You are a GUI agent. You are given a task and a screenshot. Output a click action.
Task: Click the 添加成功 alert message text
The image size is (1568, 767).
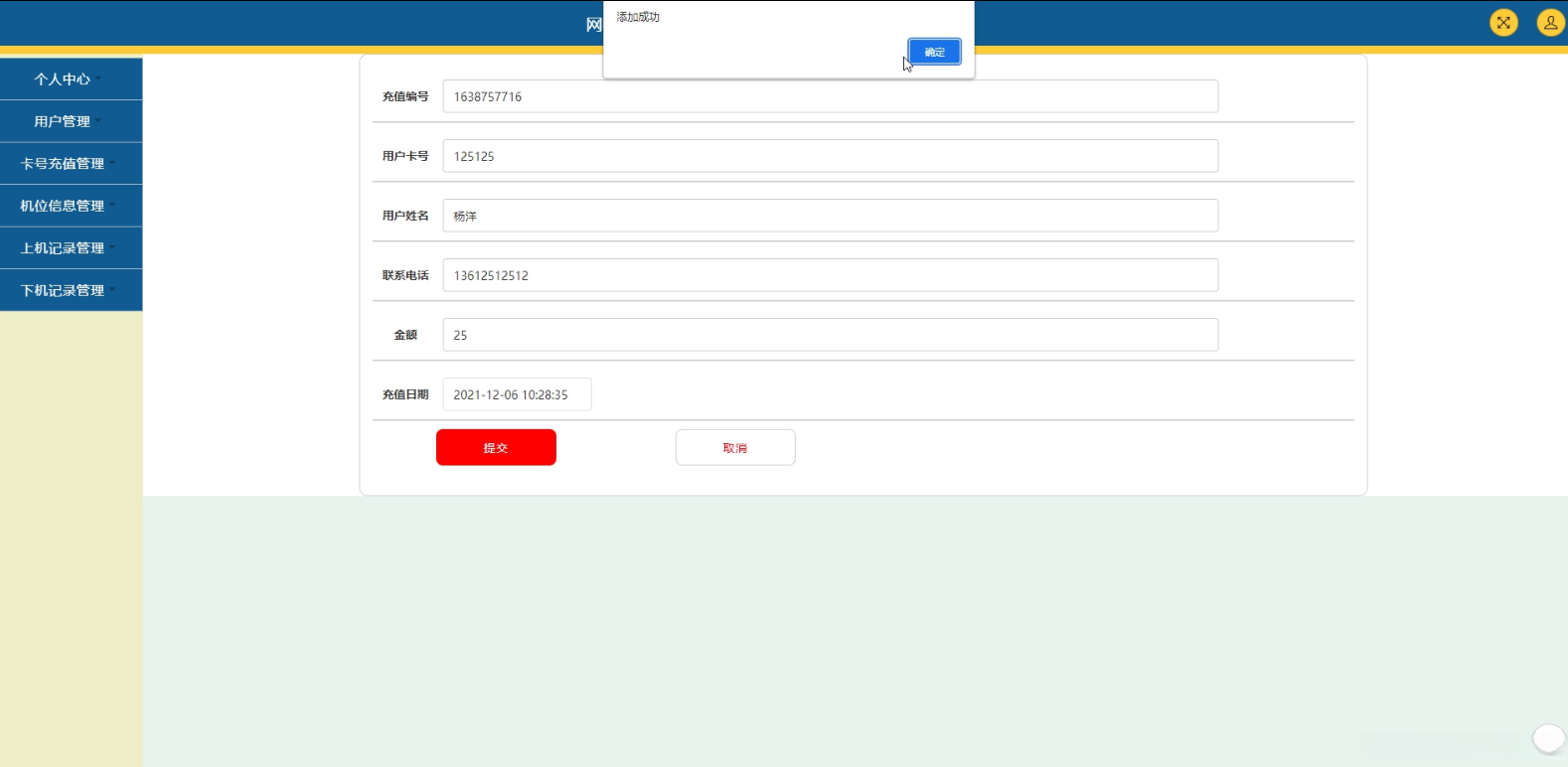[638, 17]
